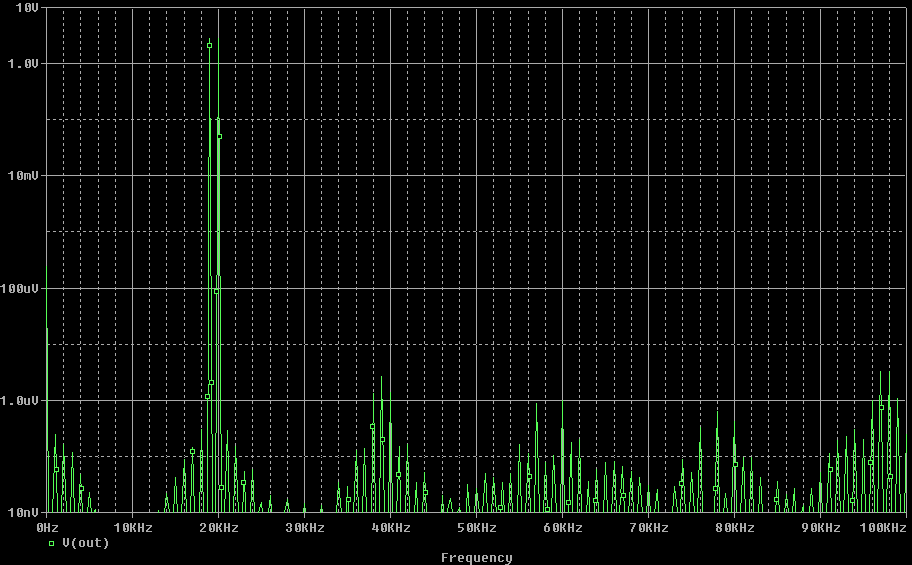Viewport: 912px width, 565px height.
Task: Select the 100KHz x-axis tick label
Action: (x=883, y=527)
